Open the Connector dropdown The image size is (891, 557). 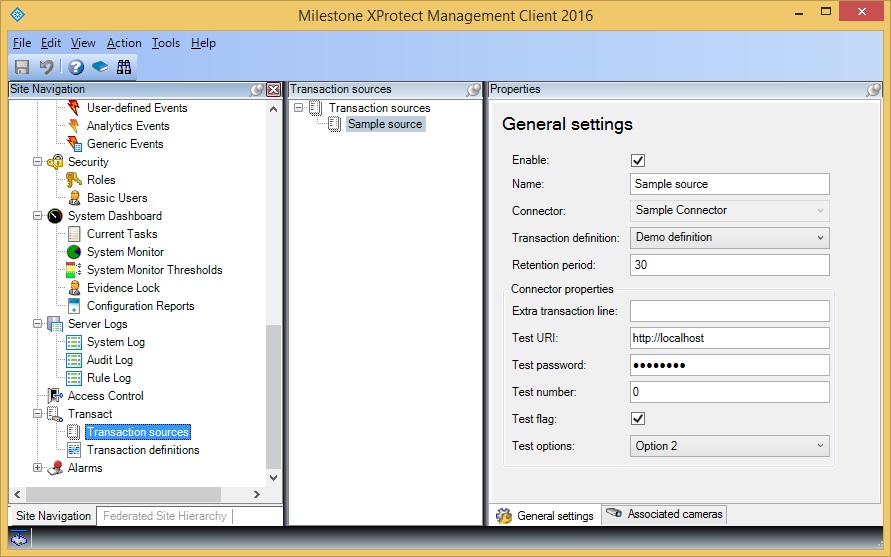tap(730, 210)
